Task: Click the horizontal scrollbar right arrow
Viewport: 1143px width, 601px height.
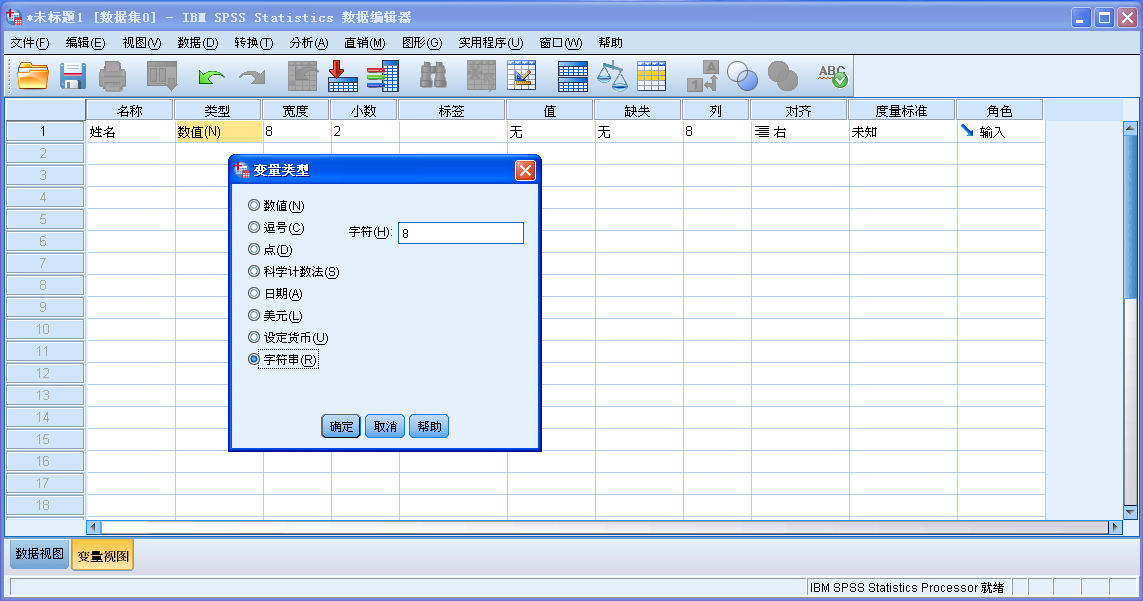Action: (1115, 527)
